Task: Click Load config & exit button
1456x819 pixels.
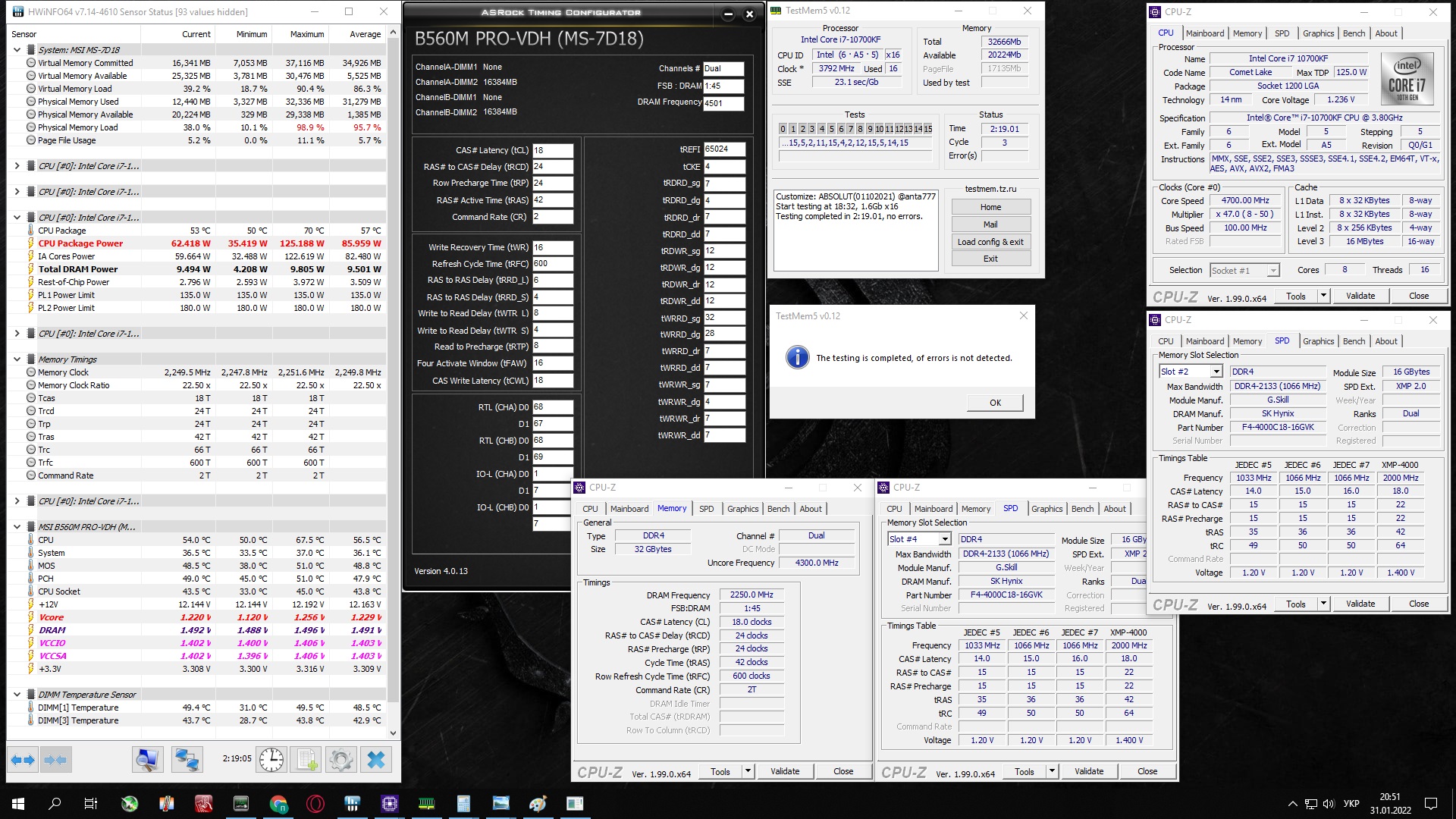Action: click(990, 242)
